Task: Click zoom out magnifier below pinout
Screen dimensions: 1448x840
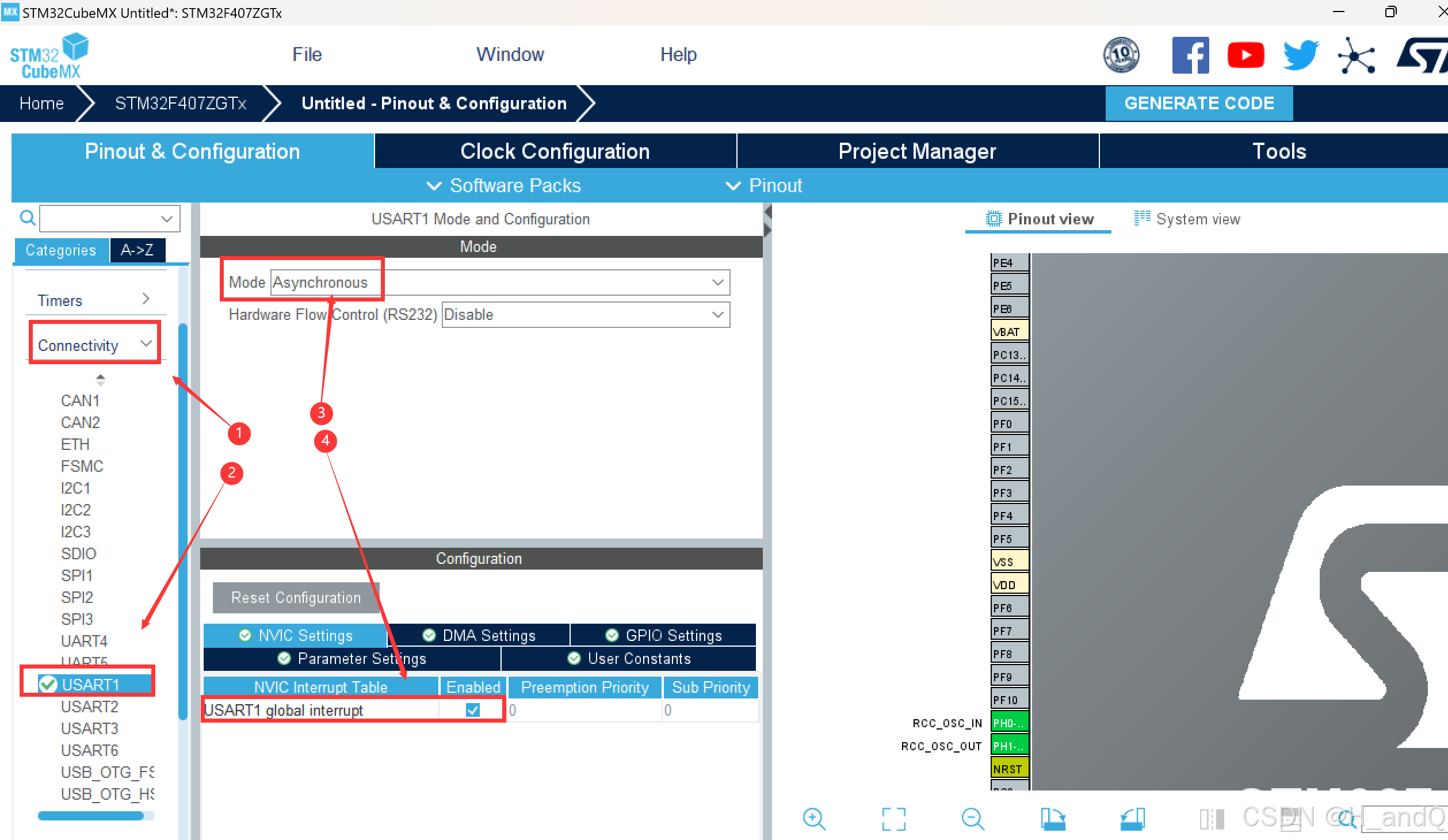Action: (x=973, y=818)
